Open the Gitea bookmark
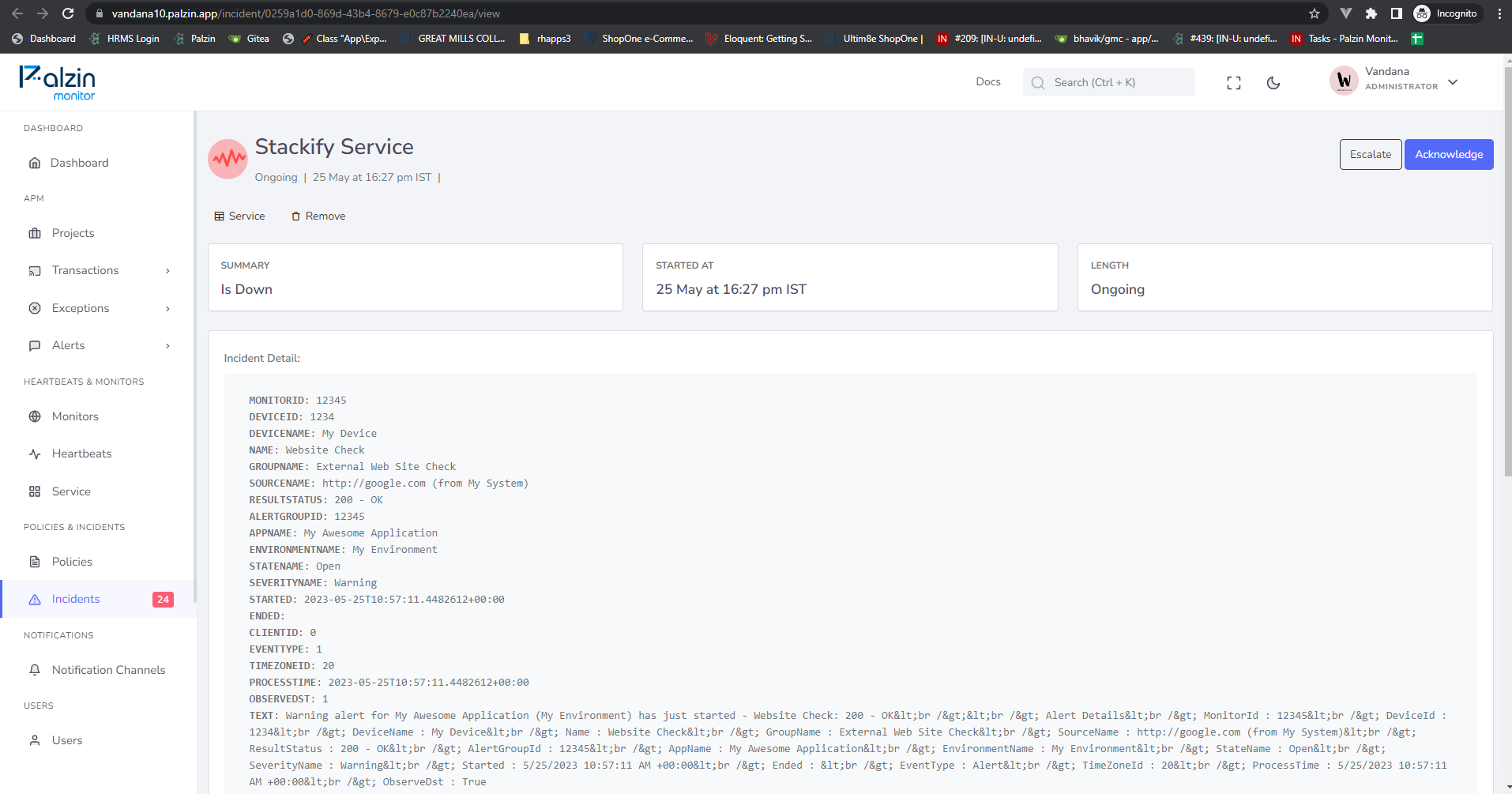The width and height of the screenshot is (1512, 794). [x=249, y=39]
